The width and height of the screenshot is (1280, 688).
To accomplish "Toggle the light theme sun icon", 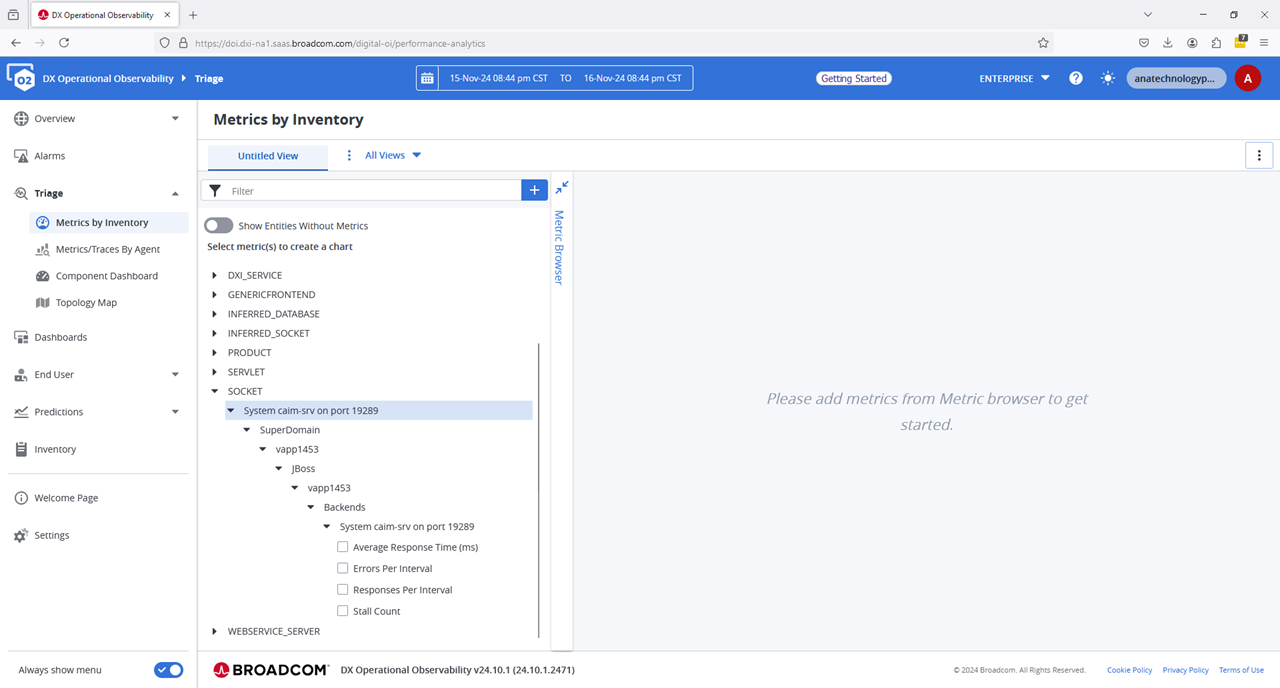I will click(x=1108, y=78).
